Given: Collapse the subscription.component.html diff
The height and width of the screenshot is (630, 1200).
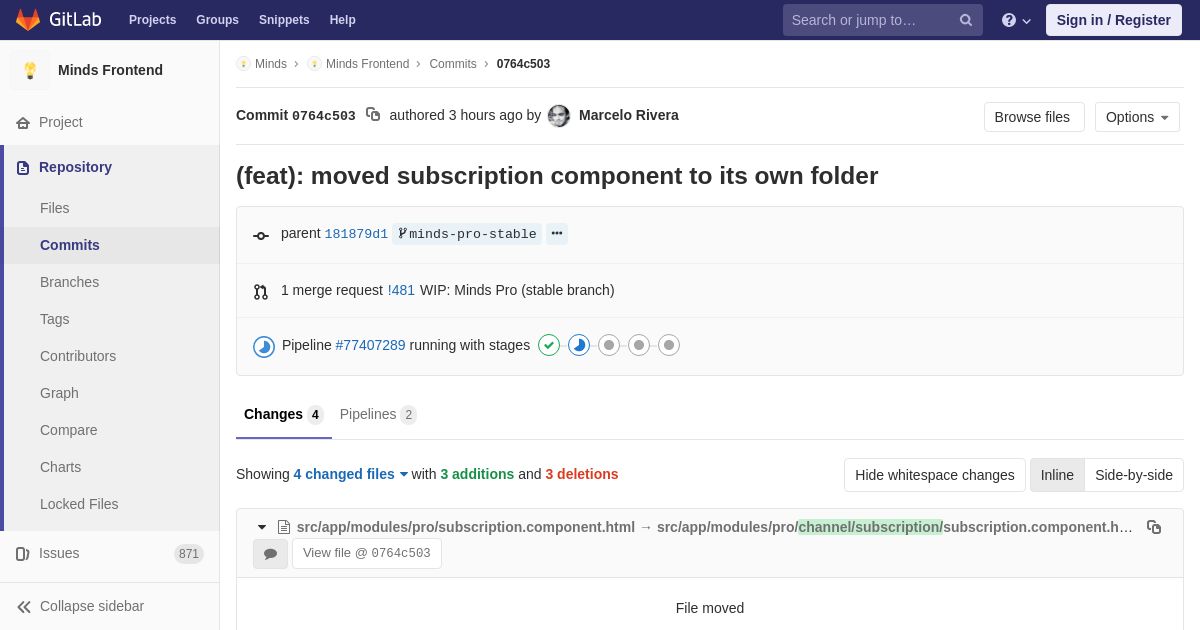Looking at the screenshot, I should point(262,527).
